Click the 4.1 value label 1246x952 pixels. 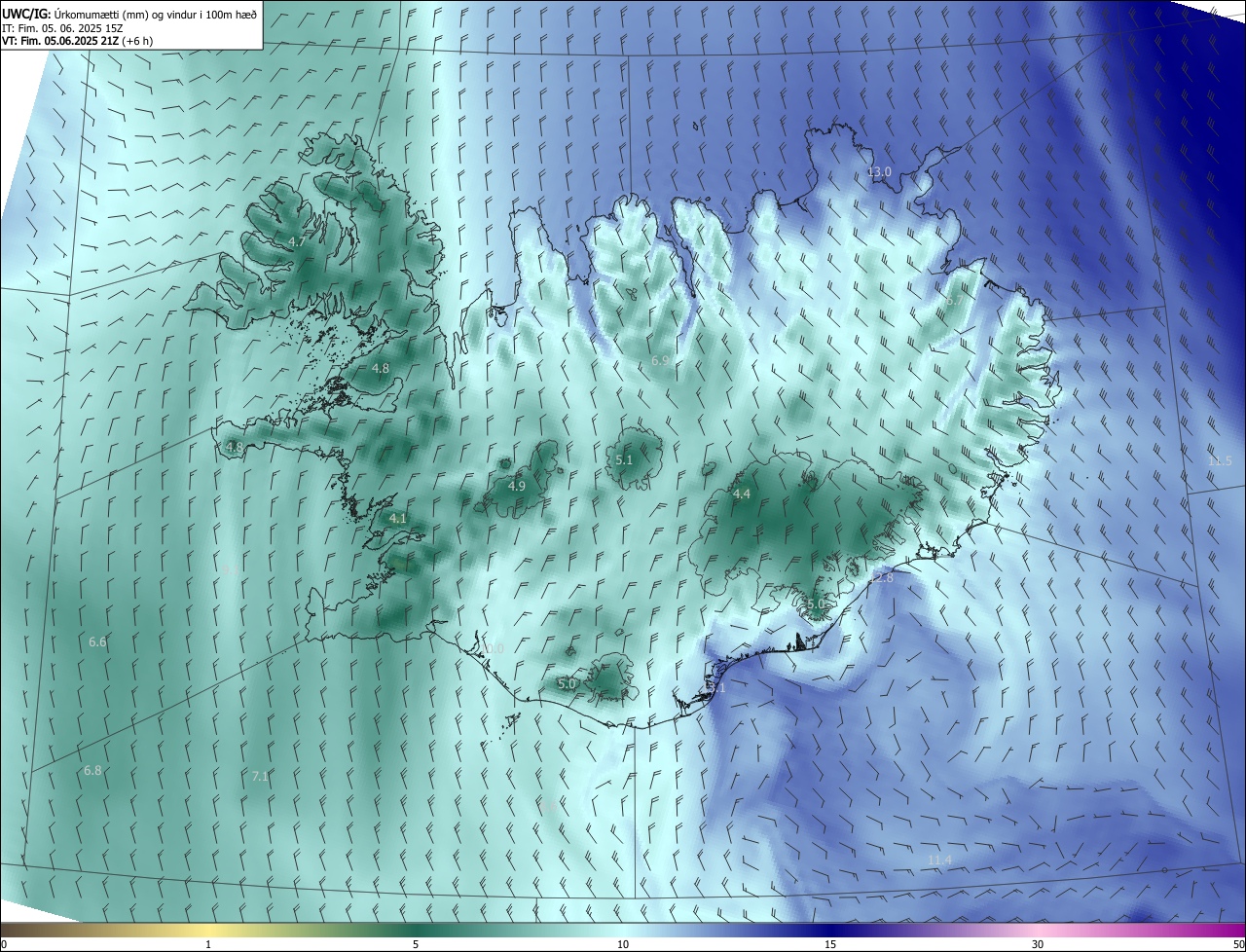pos(397,520)
